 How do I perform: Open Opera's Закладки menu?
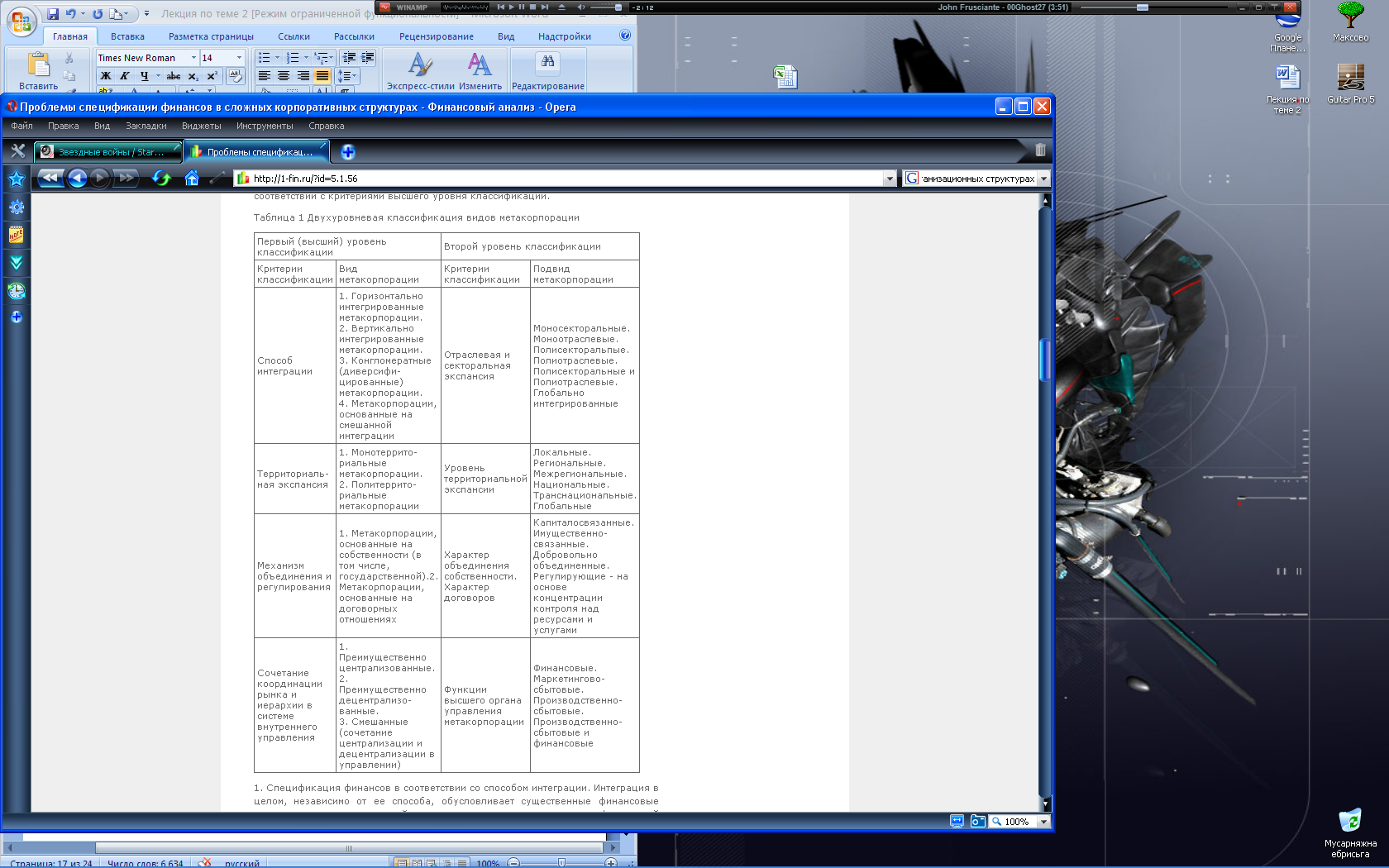coord(146,126)
